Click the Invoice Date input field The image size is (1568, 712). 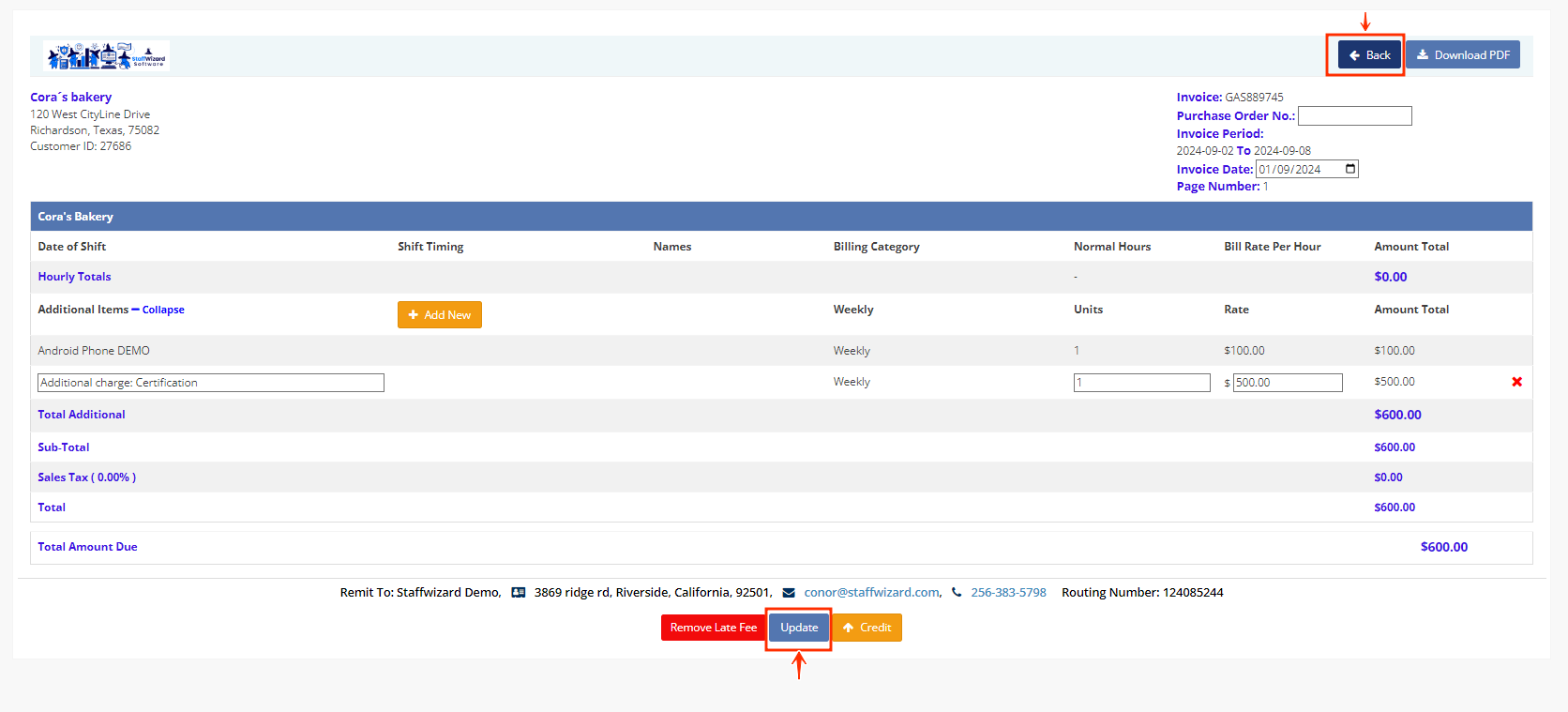pyautogui.click(x=1298, y=170)
